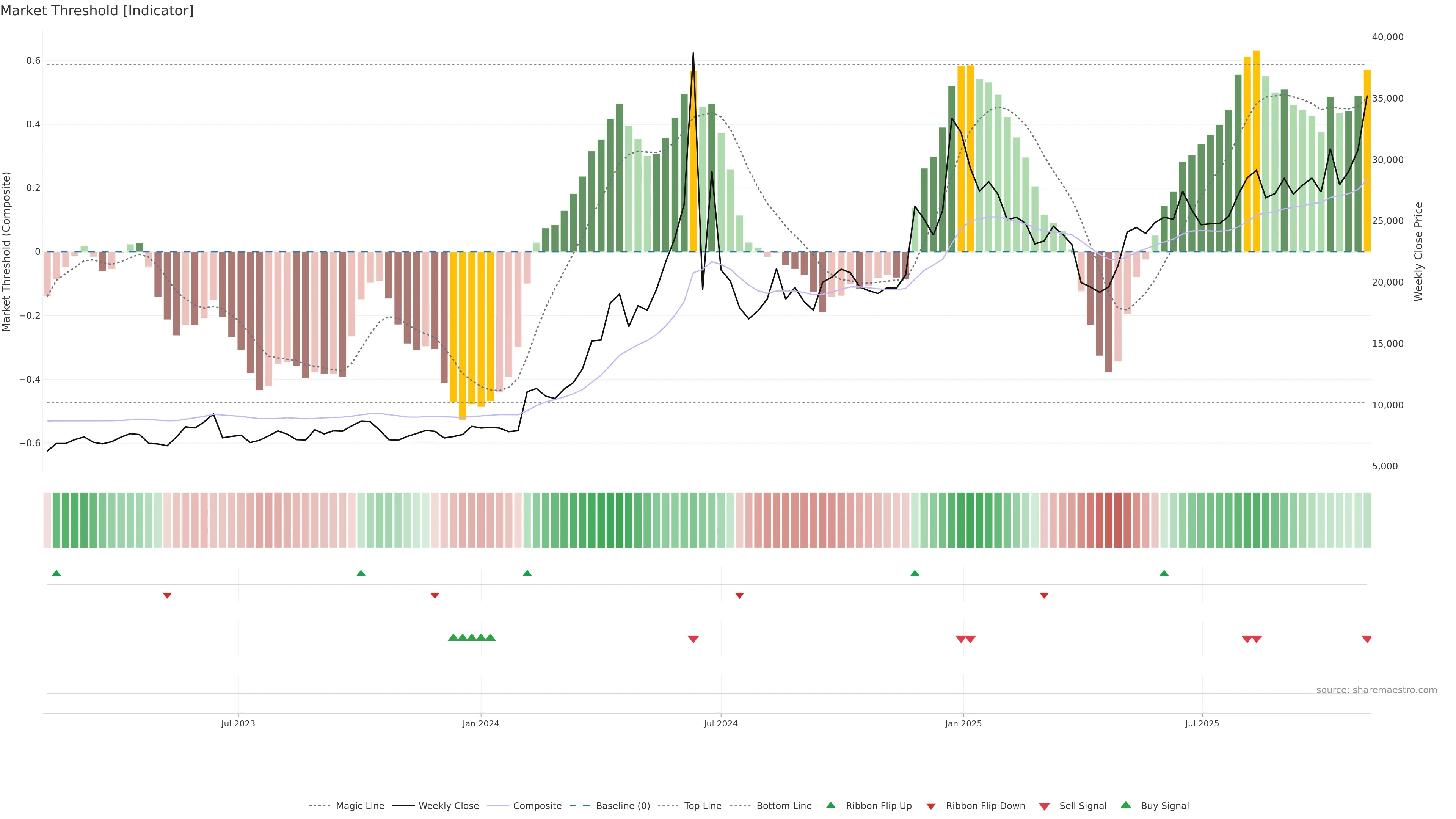Select the Ribbon Flip Down marker after Jul 2024
Viewport: 1456px width, 819px height.
[739, 595]
